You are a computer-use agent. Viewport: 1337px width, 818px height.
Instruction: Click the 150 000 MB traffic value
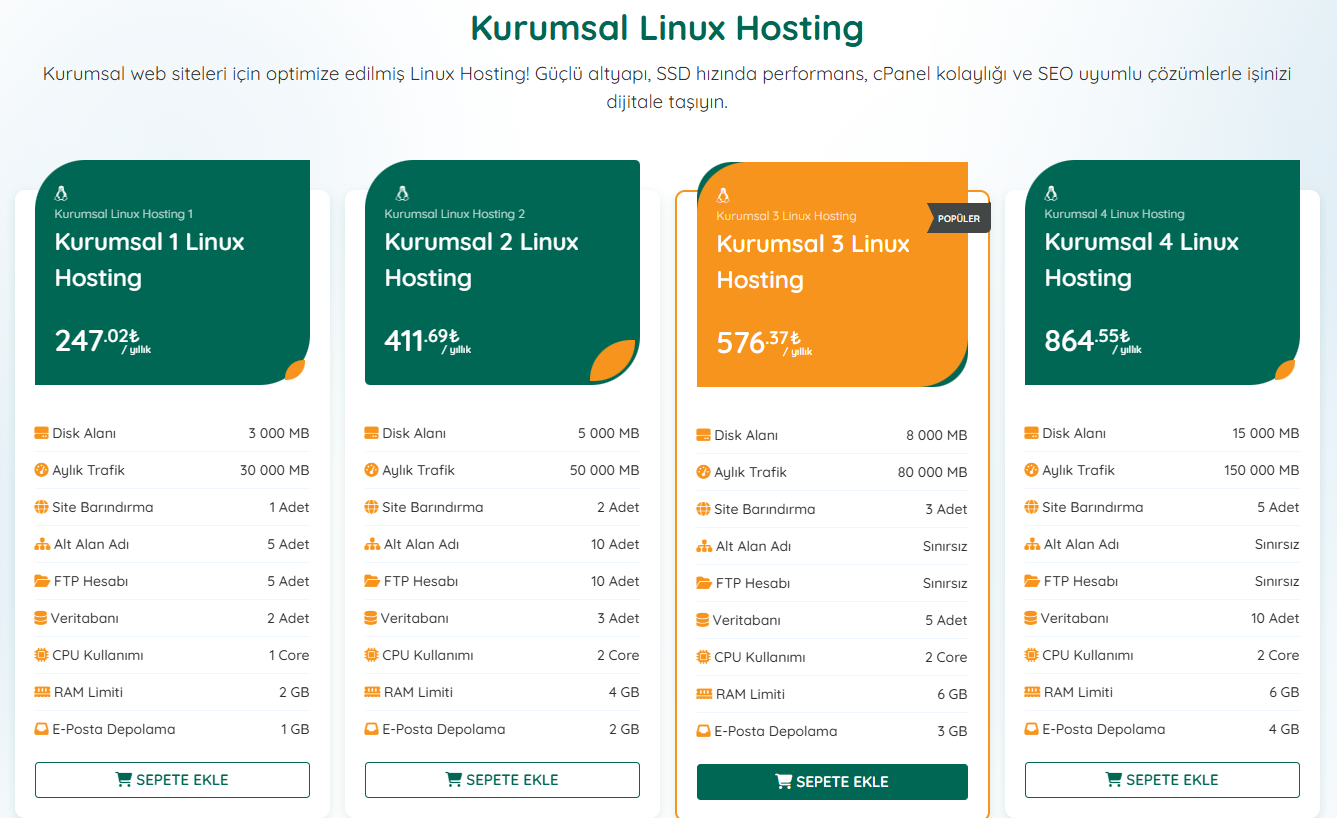pyautogui.click(x=1262, y=470)
